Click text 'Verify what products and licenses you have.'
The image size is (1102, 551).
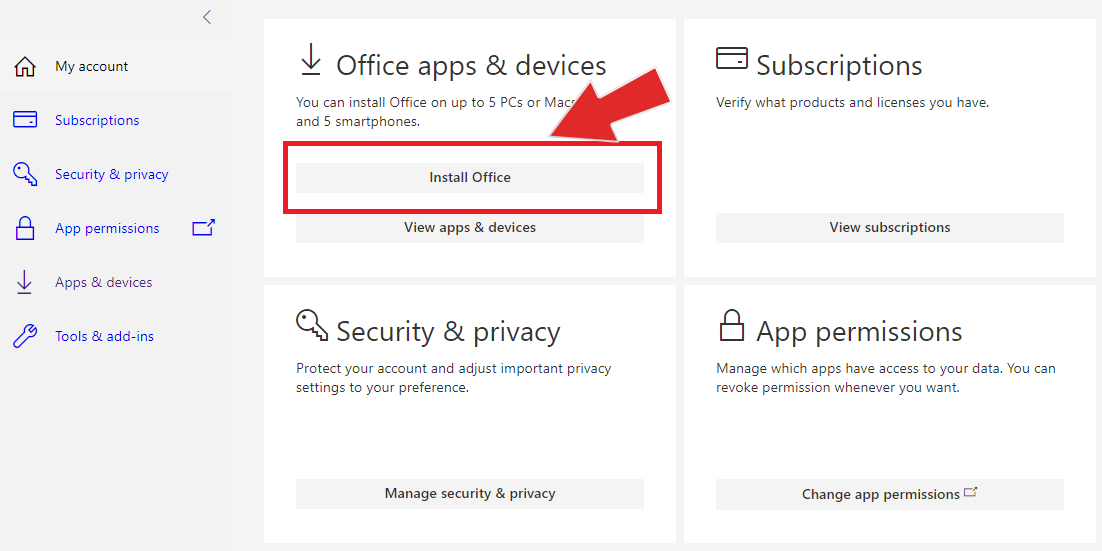[853, 103]
